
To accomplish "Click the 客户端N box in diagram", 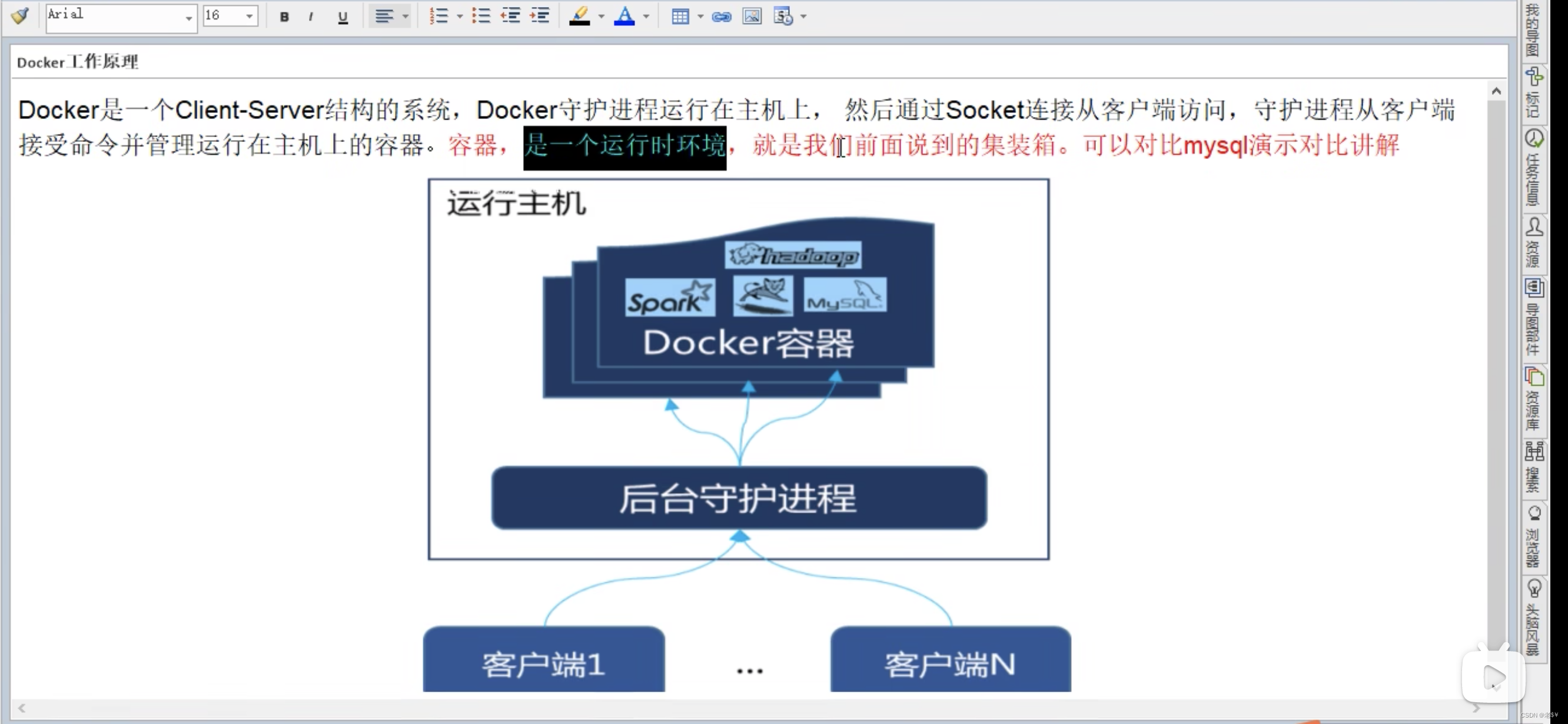I will [x=950, y=660].
